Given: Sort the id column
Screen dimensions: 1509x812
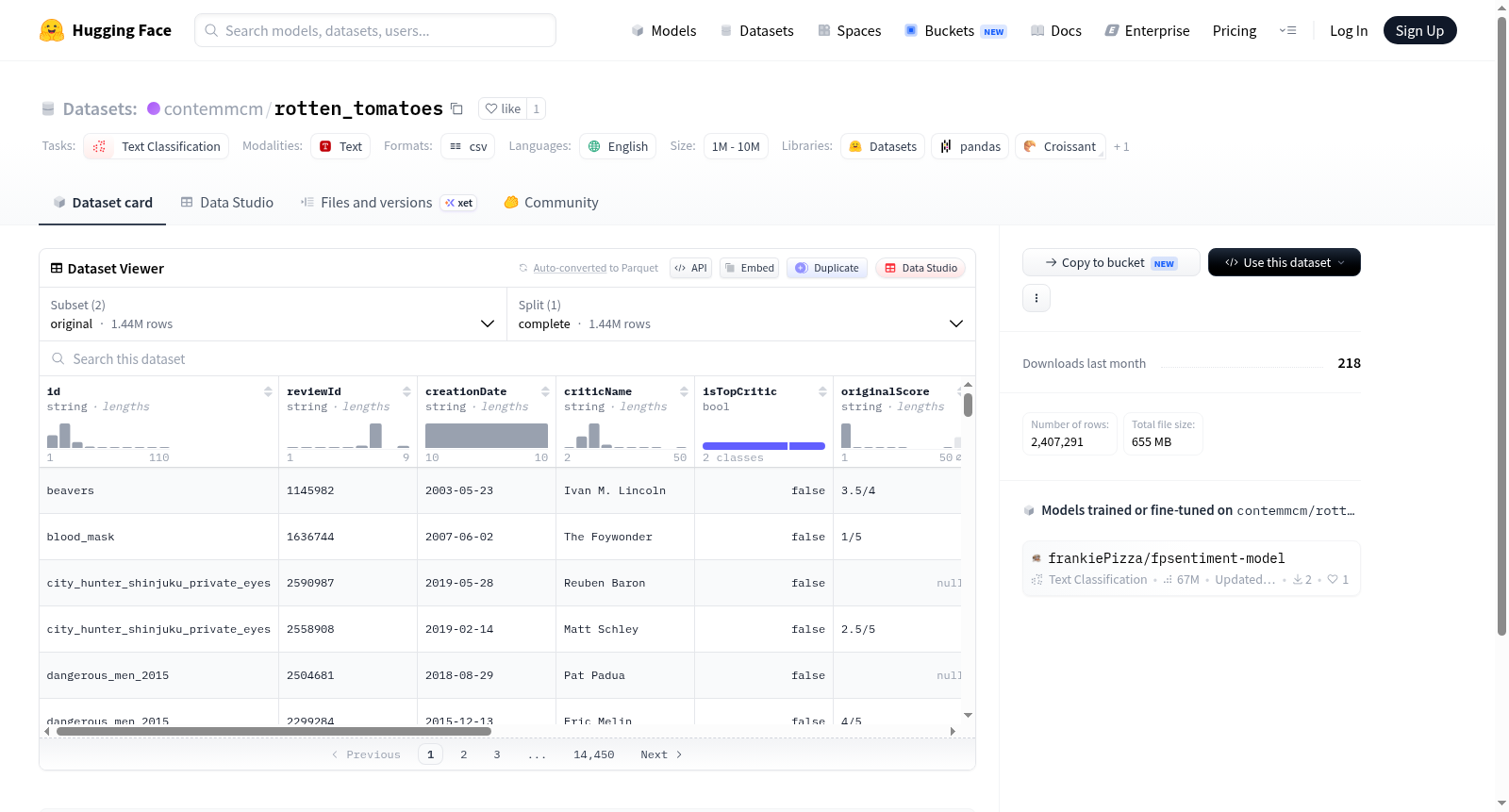Looking at the screenshot, I should [268, 391].
